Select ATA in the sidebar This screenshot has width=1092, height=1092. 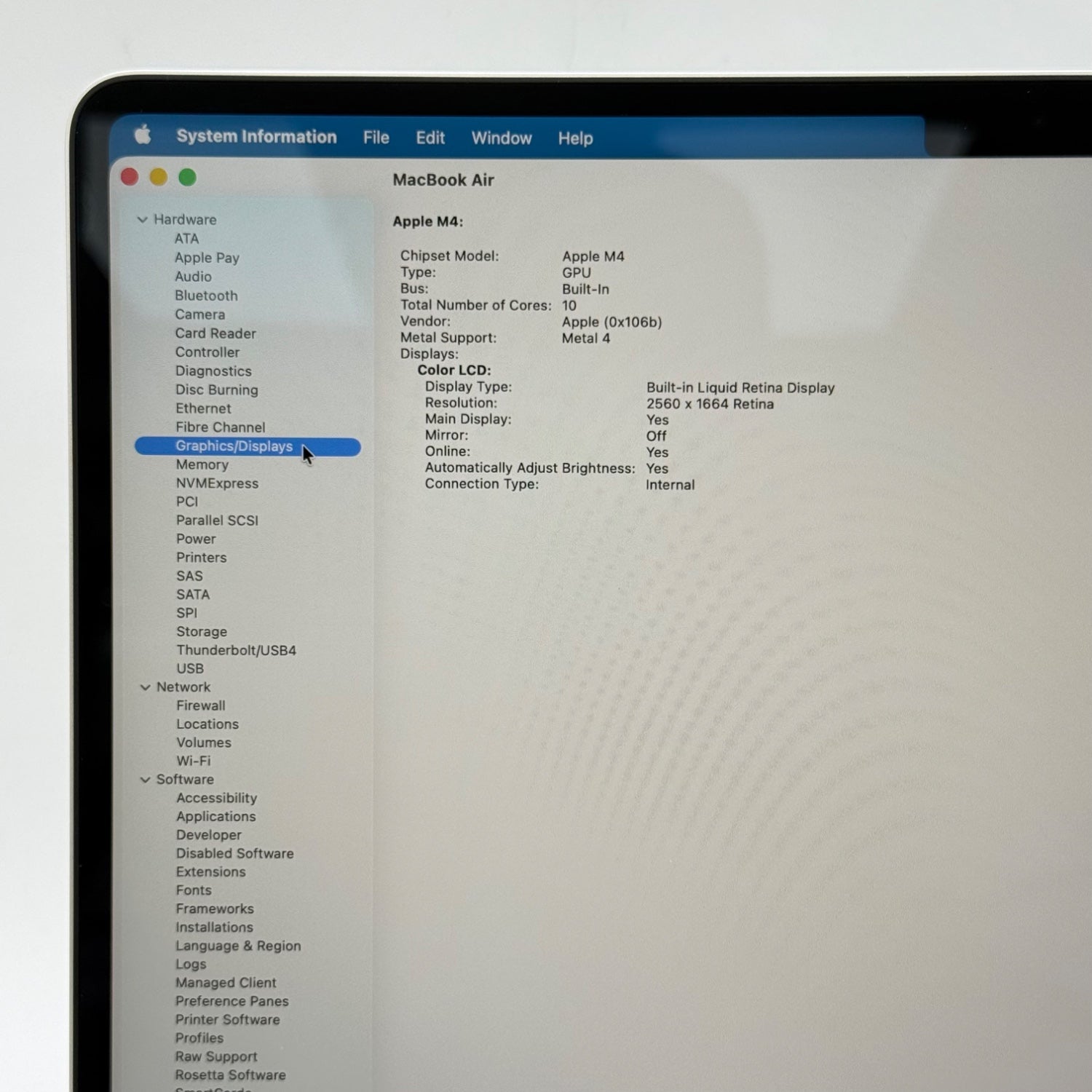click(186, 239)
